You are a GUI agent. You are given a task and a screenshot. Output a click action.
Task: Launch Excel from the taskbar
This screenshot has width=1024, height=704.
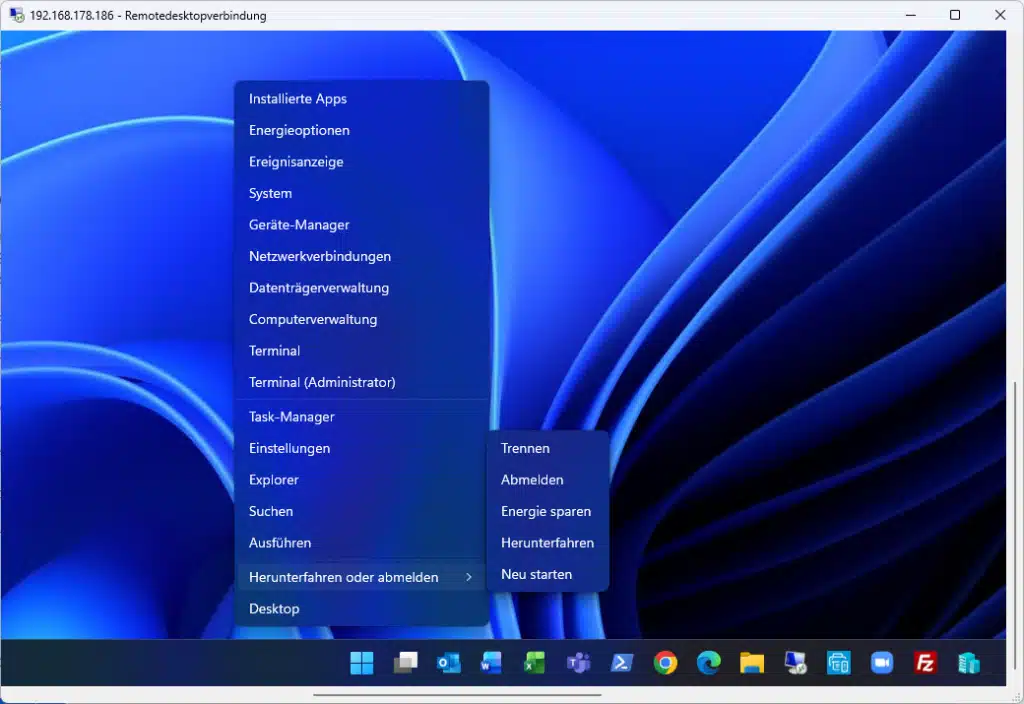click(x=534, y=663)
